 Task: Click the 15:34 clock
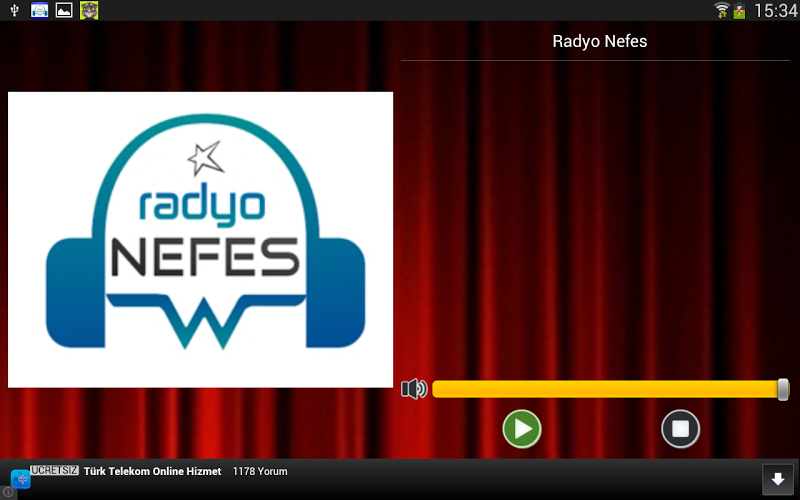[775, 11]
